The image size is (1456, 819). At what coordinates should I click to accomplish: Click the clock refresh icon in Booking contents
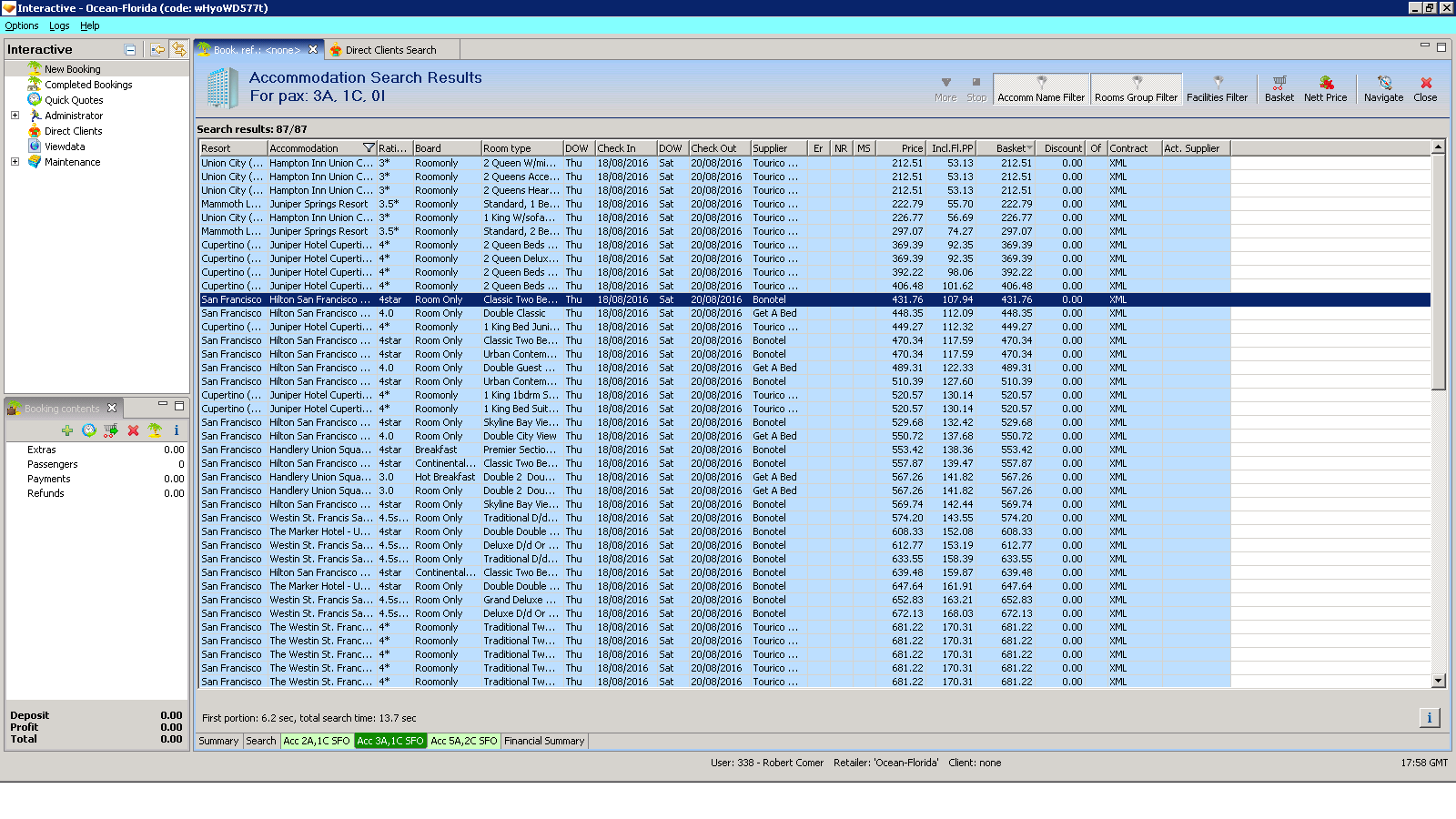88,430
